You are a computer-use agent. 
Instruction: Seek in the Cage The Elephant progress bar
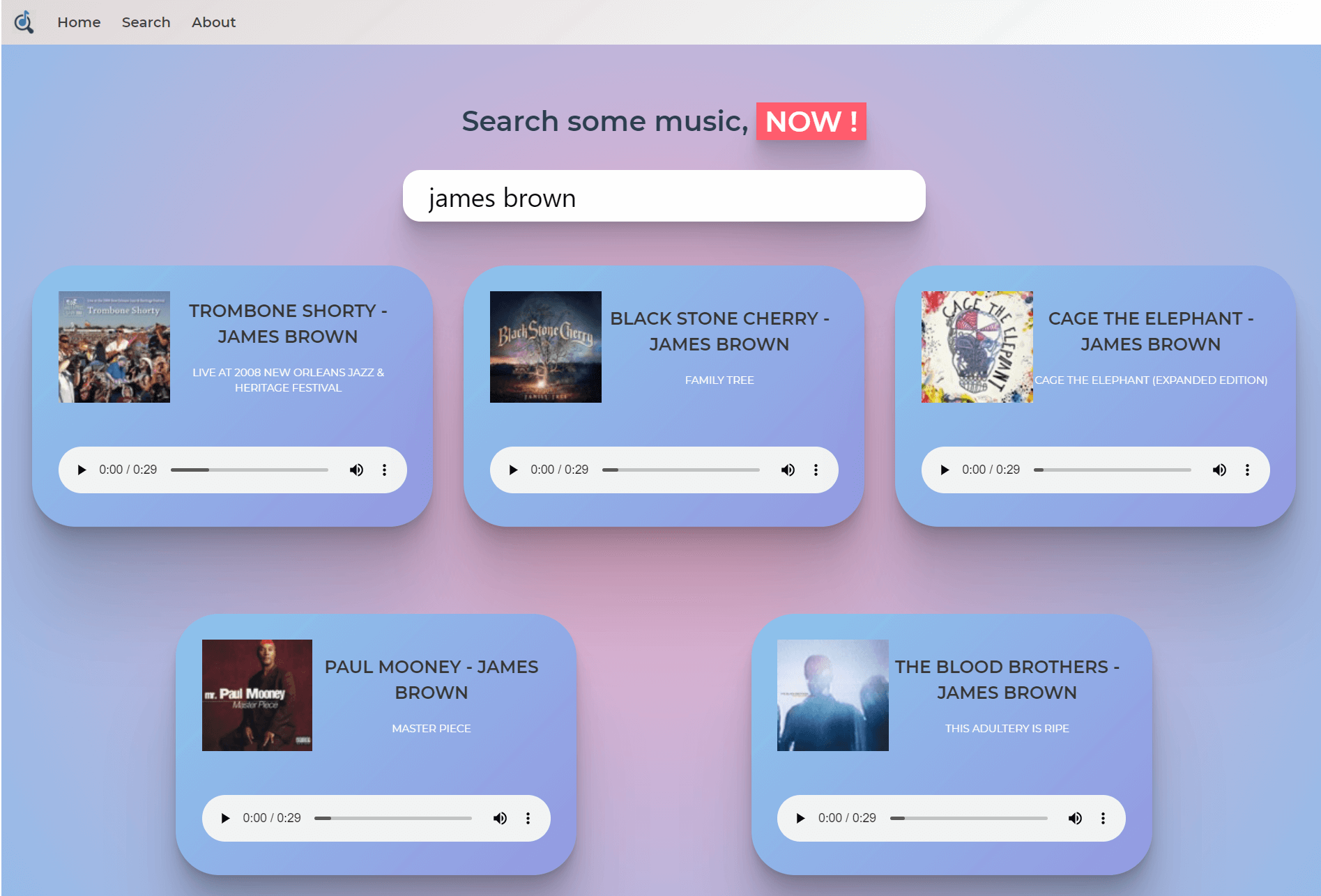pyautogui.click(x=1113, y=470)
